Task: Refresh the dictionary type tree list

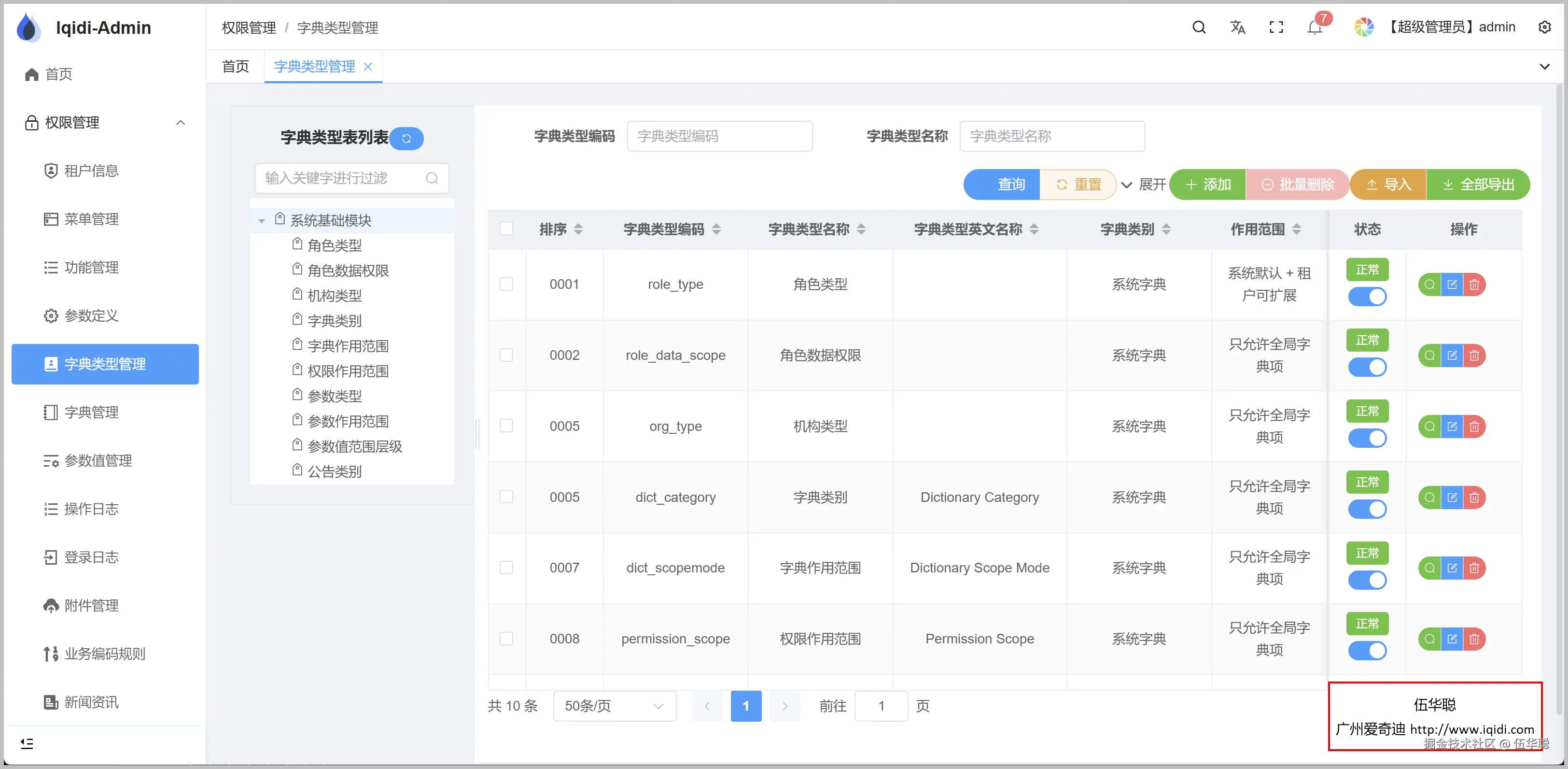Action: (406, 138)
